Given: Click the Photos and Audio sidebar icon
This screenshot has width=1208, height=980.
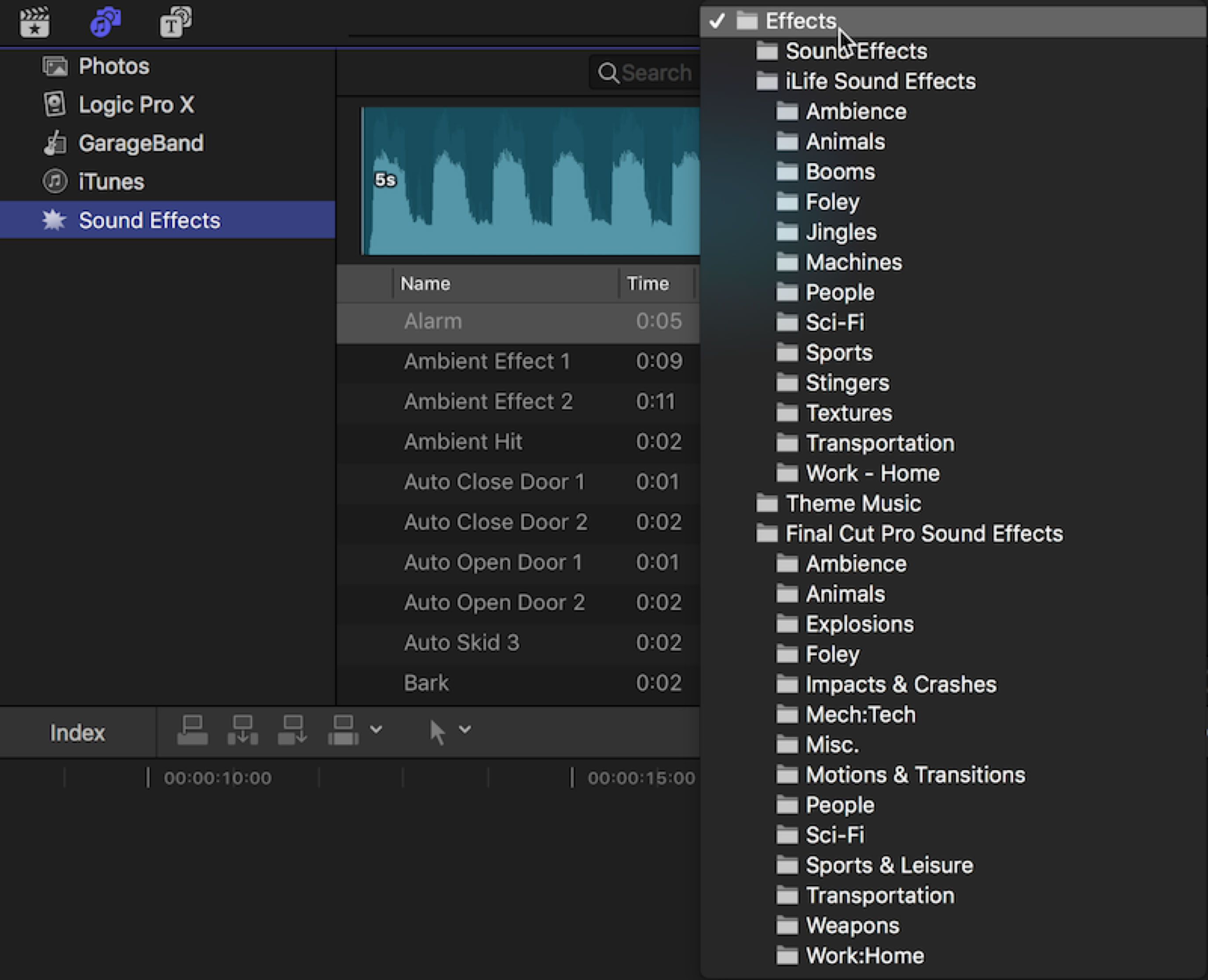Looking at the screenshot, I should coord(105,22).
